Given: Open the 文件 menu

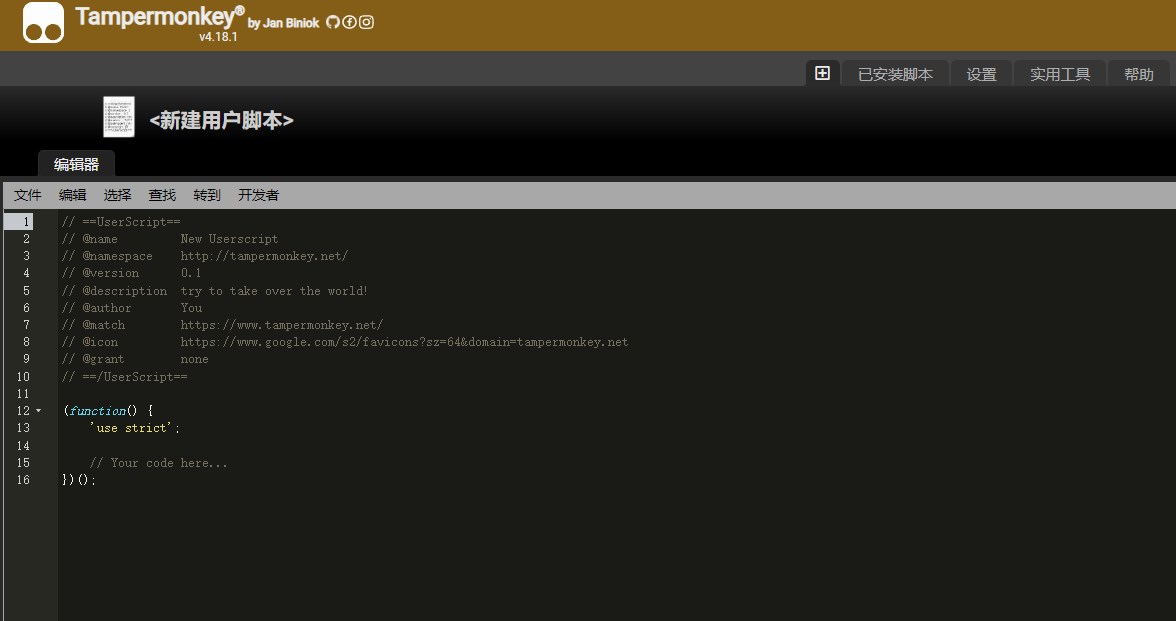Looking at the screenshot, I should 28,195.
